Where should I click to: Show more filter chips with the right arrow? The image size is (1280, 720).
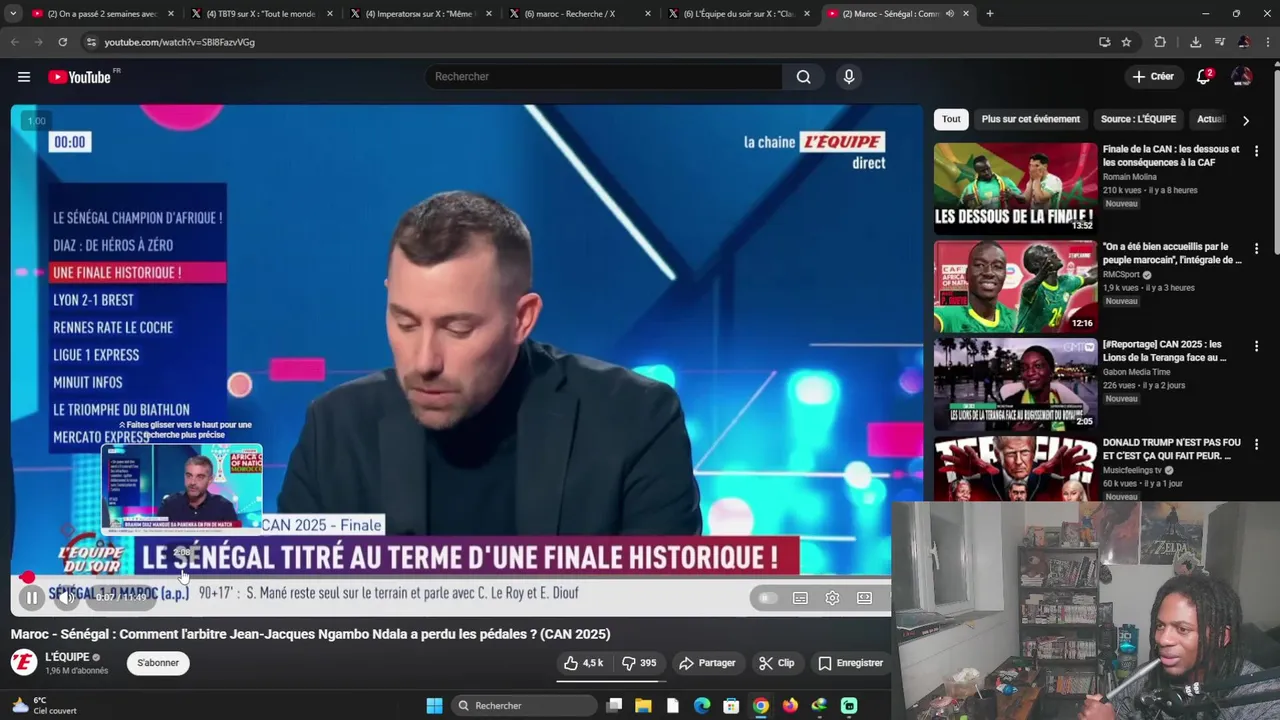1245,120
